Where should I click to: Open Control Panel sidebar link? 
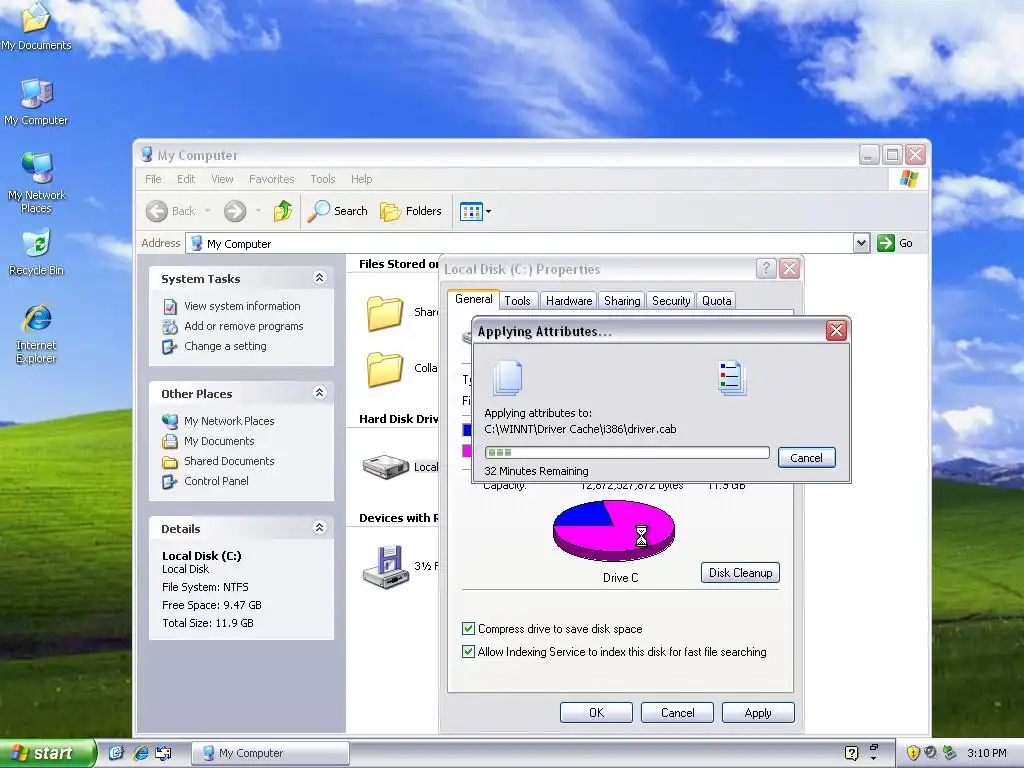[216, 481]
